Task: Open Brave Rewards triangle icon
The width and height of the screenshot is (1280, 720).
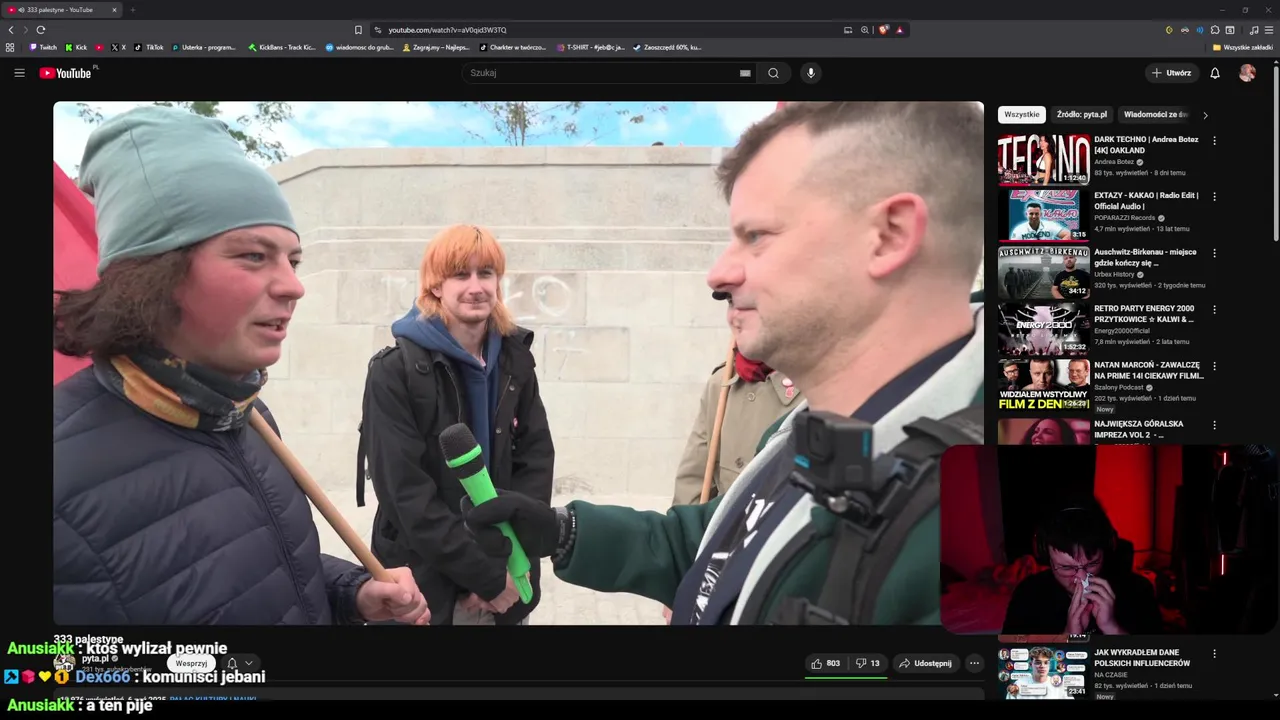Action: 899,30
